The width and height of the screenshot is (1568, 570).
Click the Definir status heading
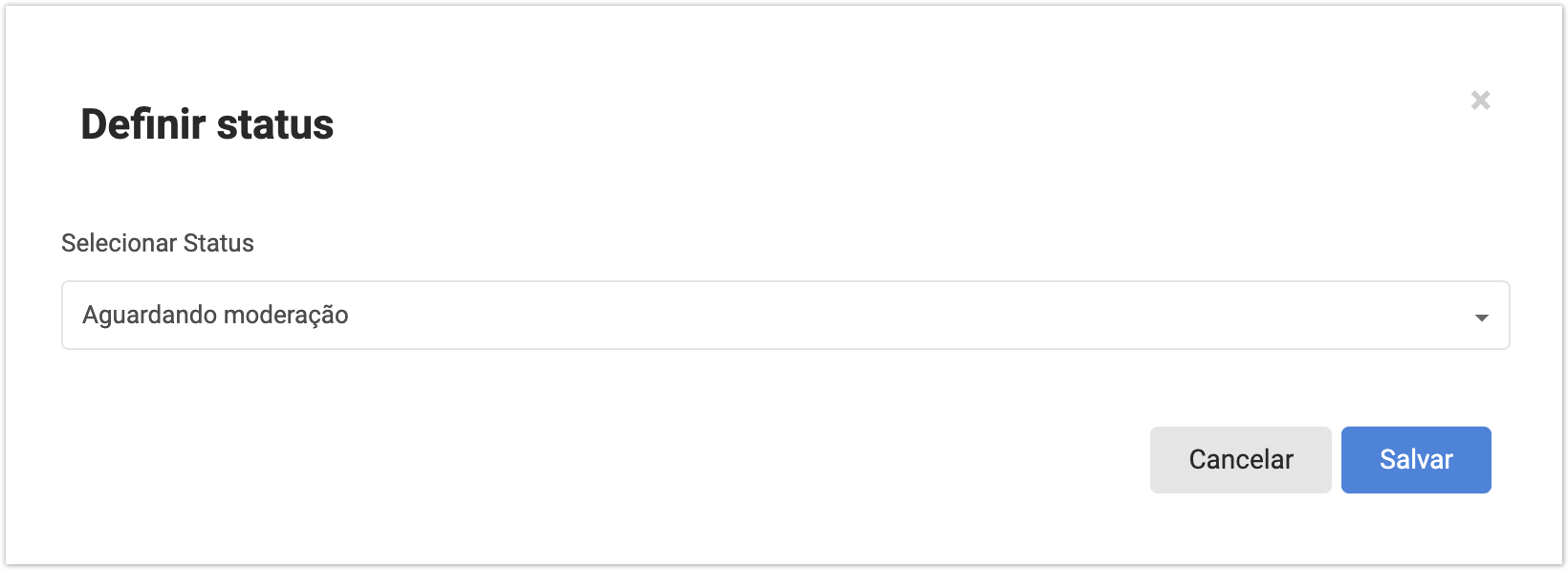click(207, 124)
